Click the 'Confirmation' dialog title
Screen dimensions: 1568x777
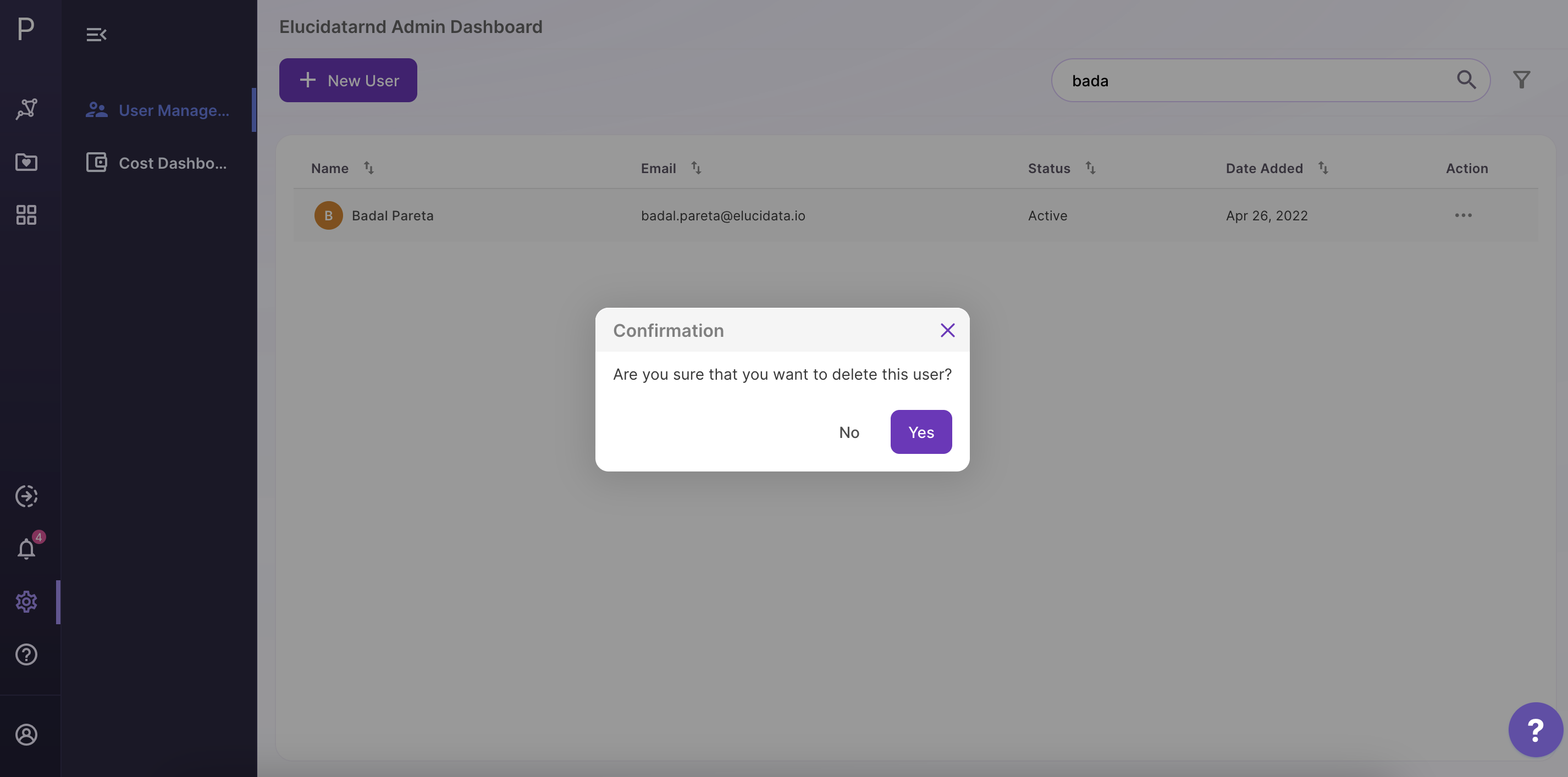pyautogui.click(x=669, y=330)
